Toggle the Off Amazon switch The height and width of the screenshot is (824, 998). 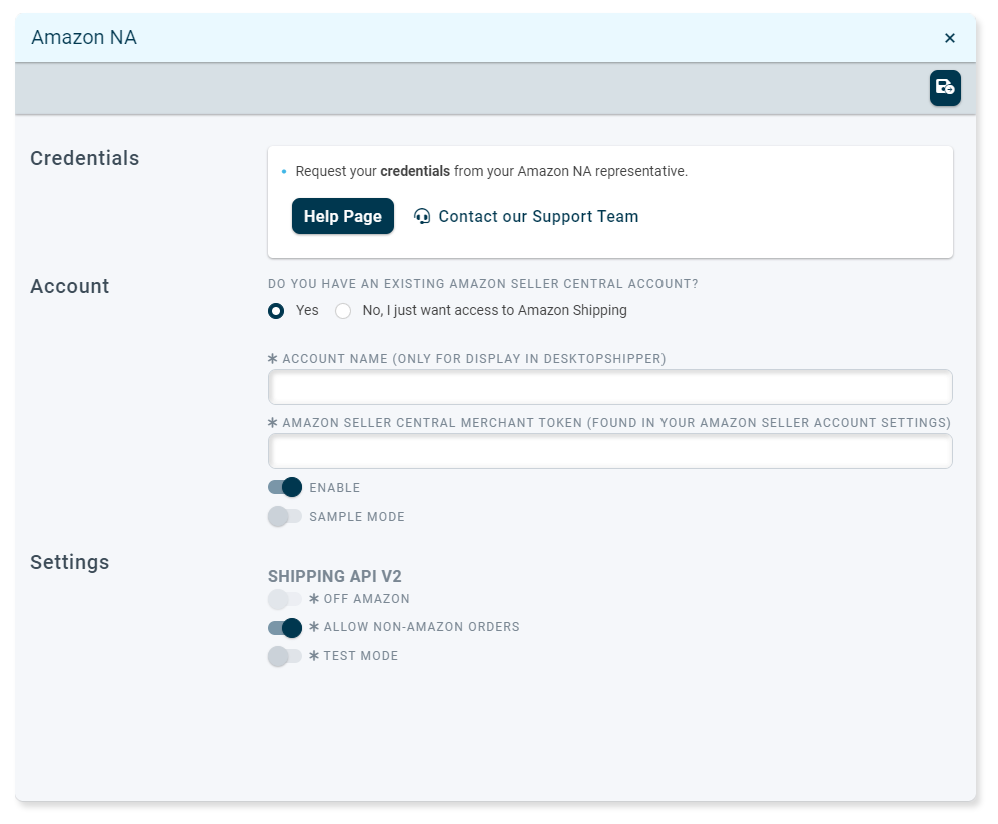(x=285, y=599)
